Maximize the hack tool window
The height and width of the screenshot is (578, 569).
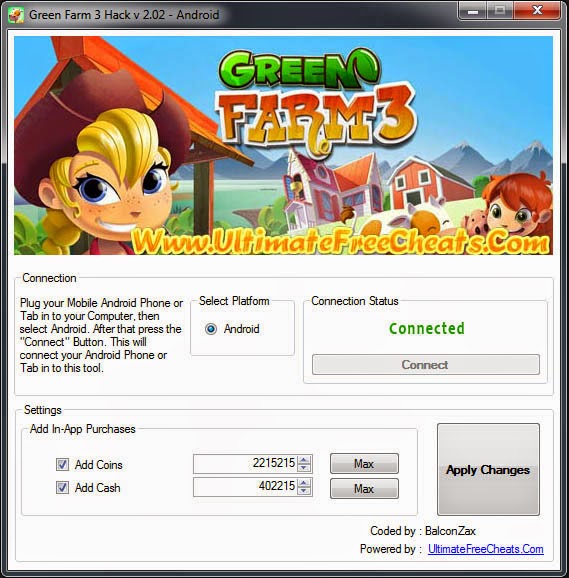click(500, 11)
